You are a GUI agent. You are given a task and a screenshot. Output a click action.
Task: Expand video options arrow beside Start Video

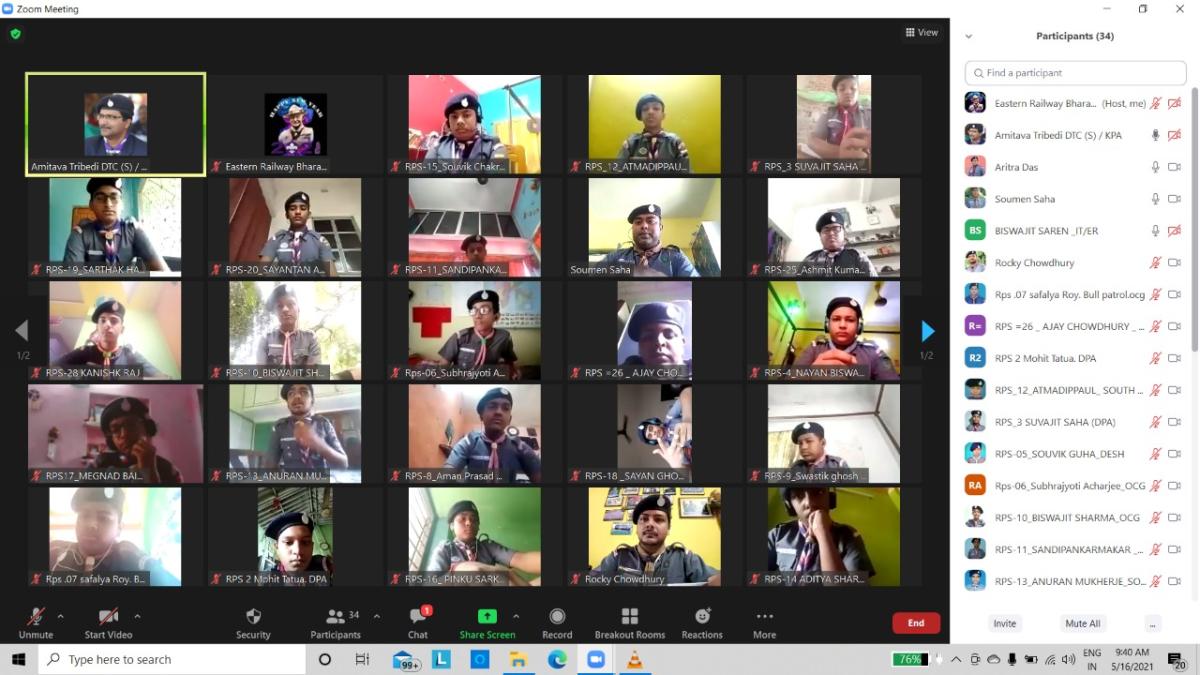coord(137,616)
